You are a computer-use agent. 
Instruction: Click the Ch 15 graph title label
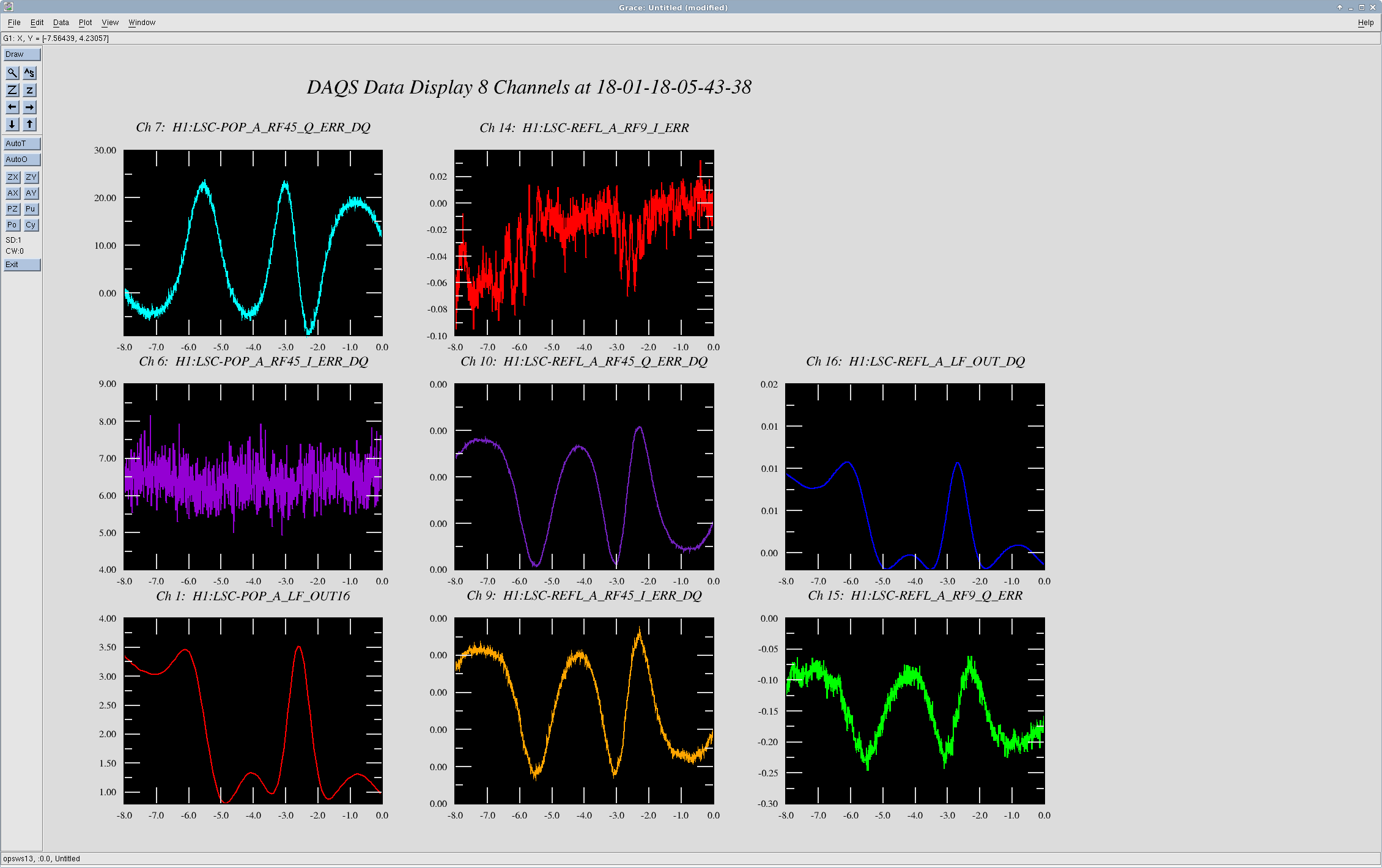tap(915, 596)
